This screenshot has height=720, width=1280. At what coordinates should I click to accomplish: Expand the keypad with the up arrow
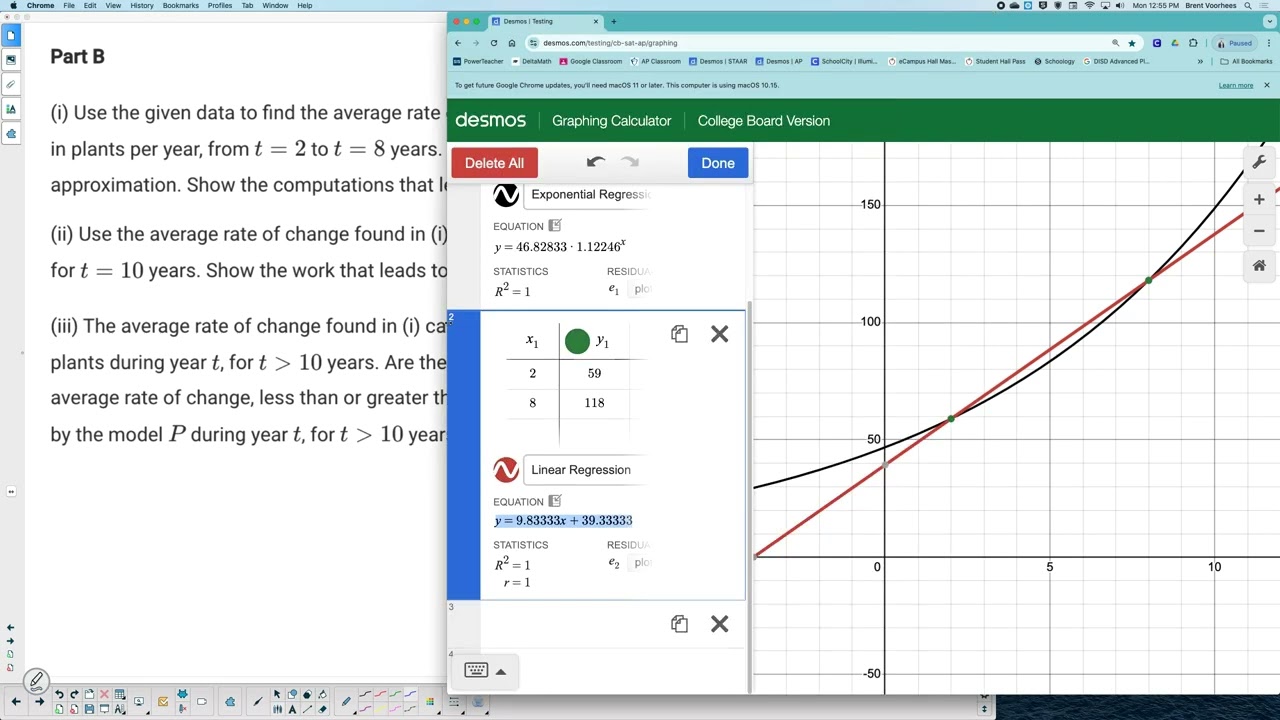click(x=501, y=672)
